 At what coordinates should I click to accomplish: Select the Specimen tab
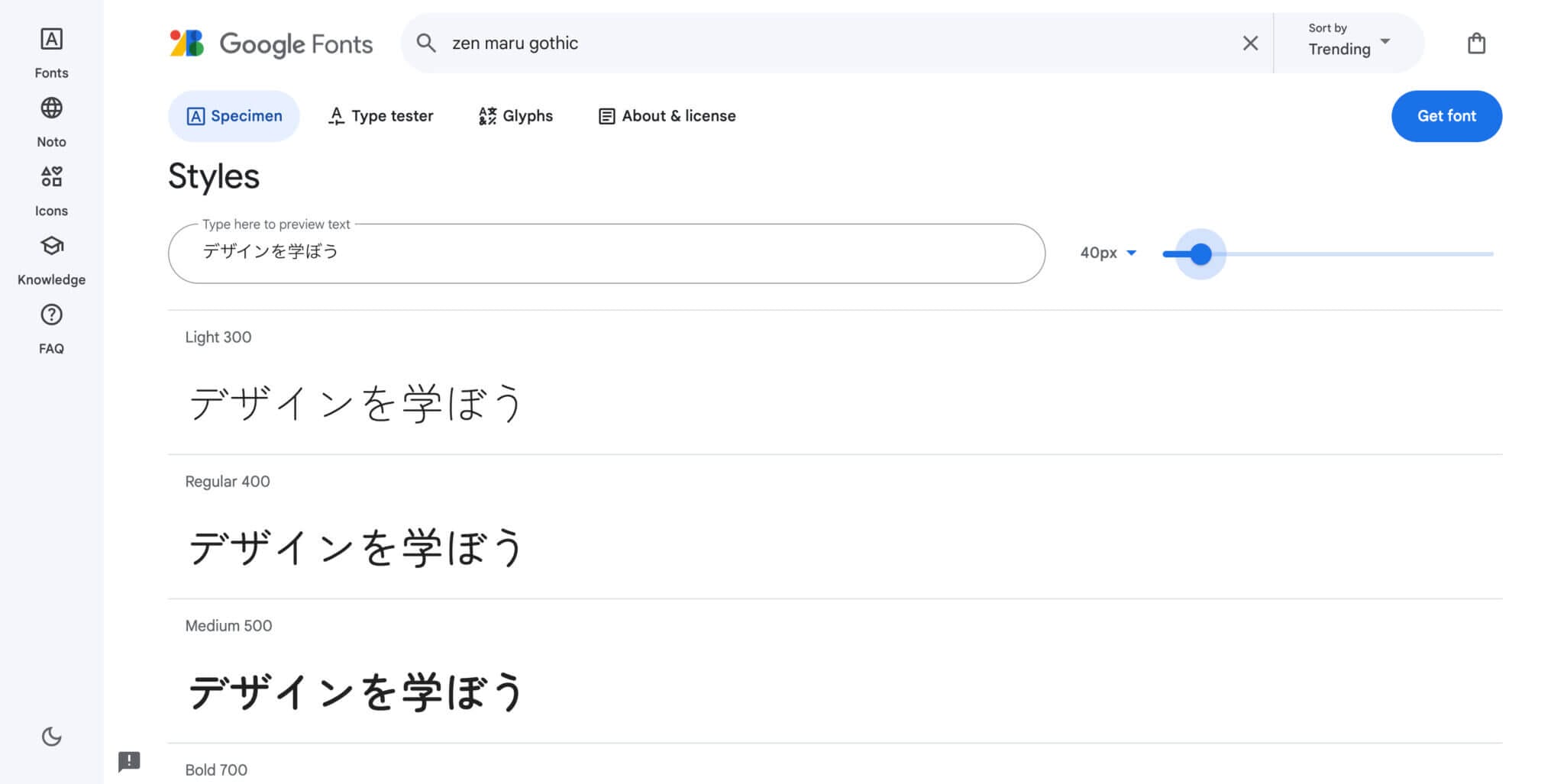(x=234, y=116)
